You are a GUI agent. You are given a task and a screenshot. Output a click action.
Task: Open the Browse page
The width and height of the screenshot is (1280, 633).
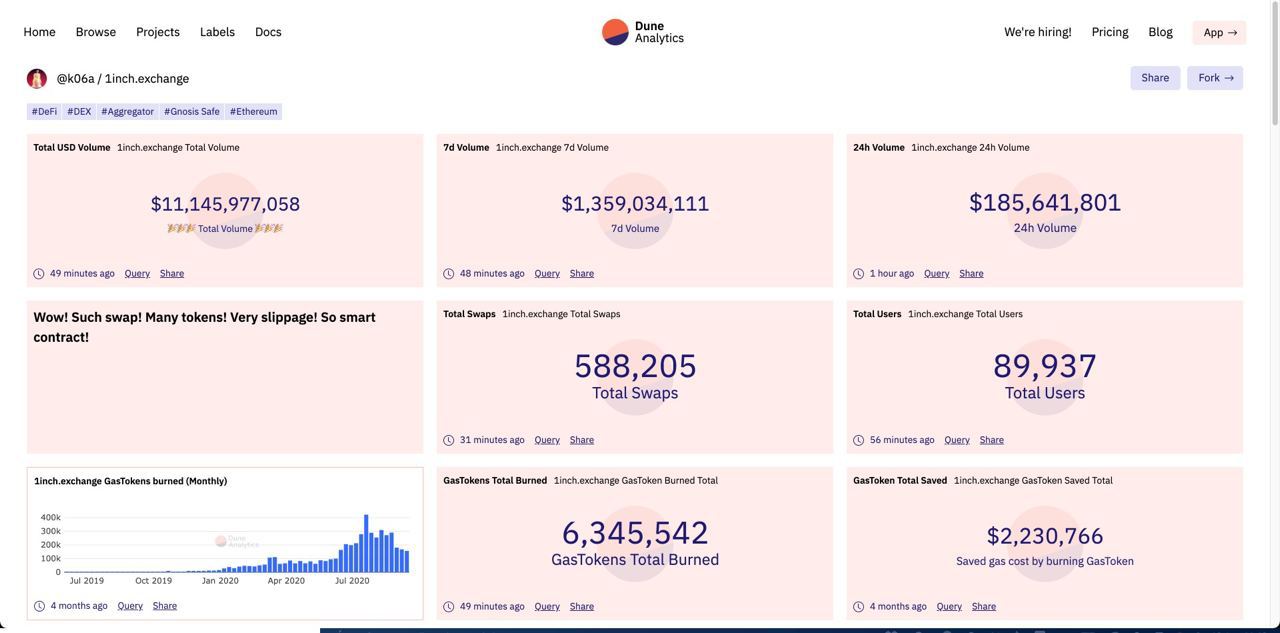point(96,32)
